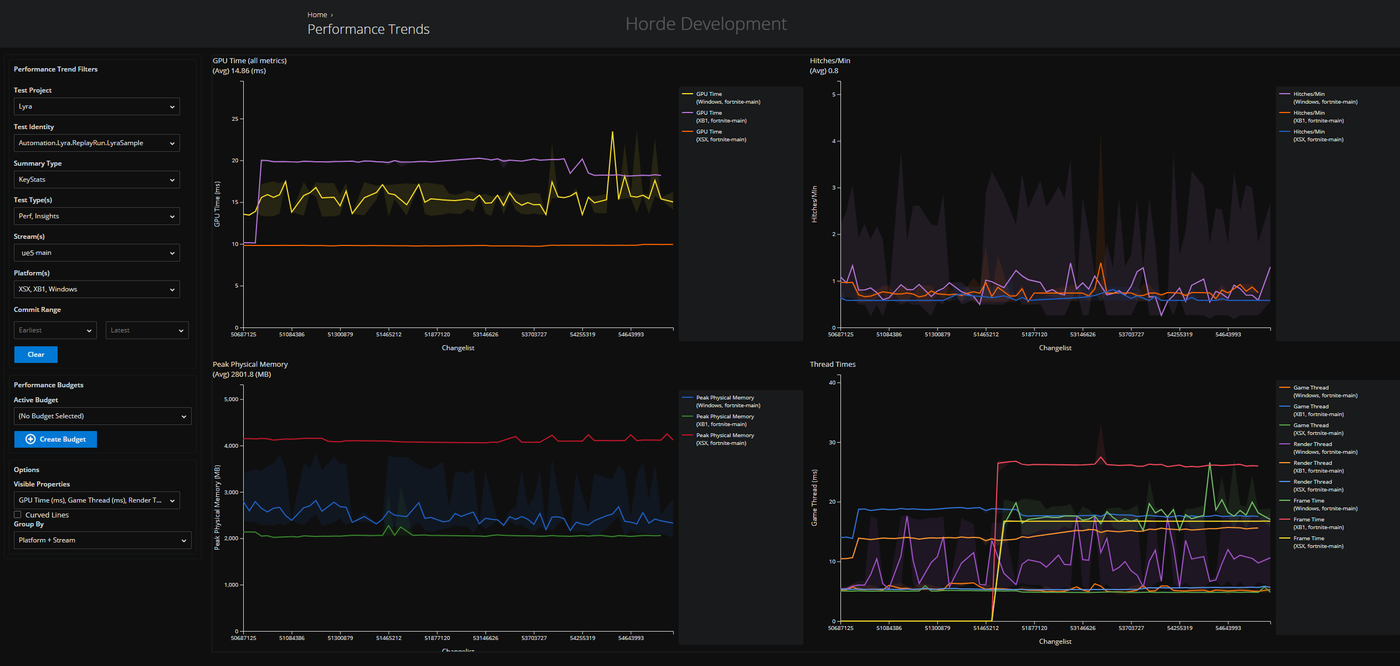Open the Latest commit range dropdown
The width and height of the screenshot is (1400, 666).
[147, 330]
